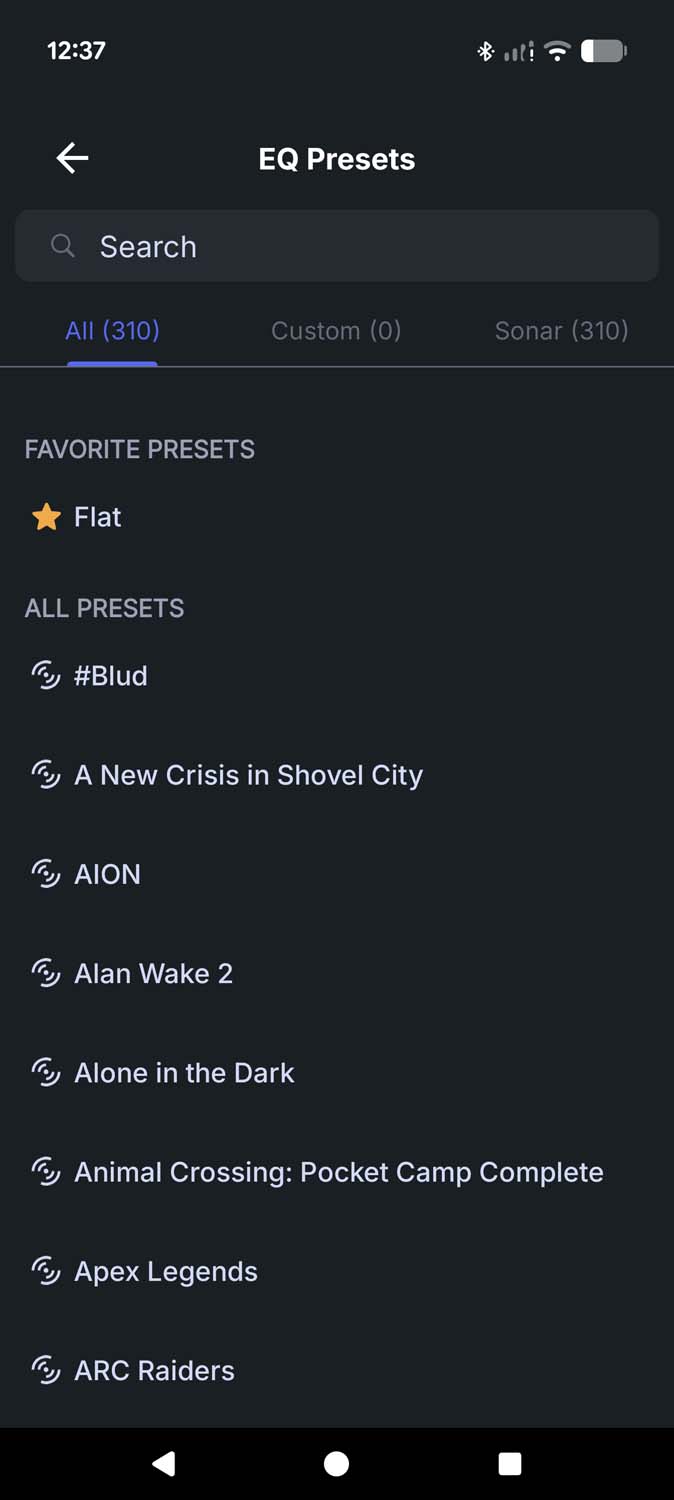The height and width of the screenshot is (1500, 674).
Task: Tap the Sonar icon beside AION
Action: pos(46,874)
